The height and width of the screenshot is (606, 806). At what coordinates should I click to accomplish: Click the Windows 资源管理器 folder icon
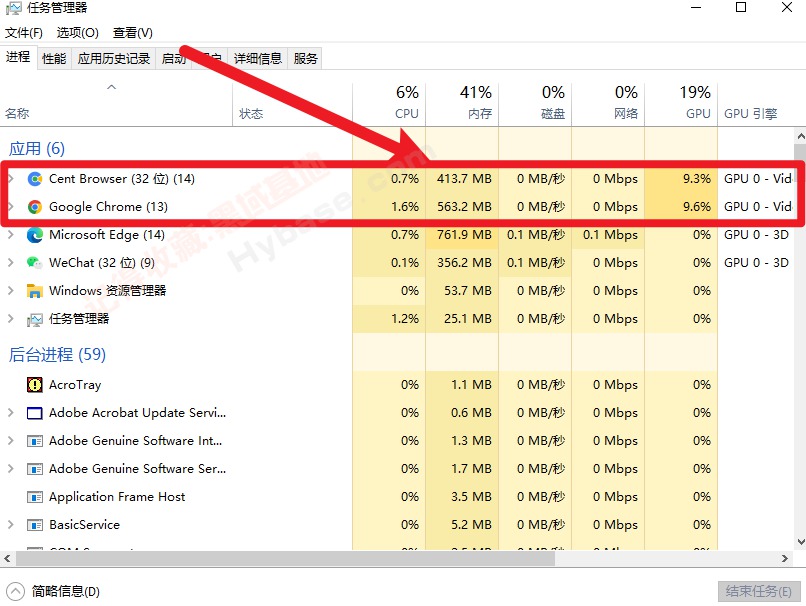[x=34, y=291]
